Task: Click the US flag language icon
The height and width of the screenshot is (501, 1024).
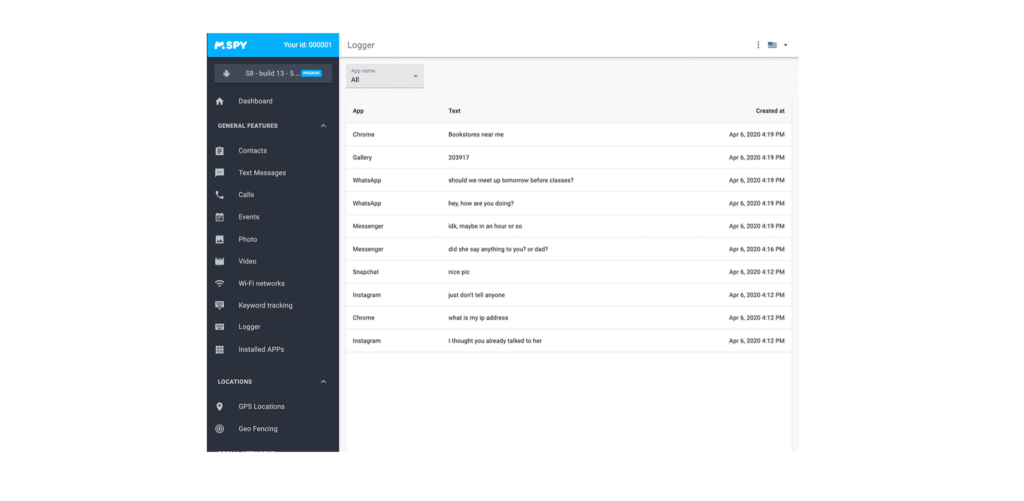Action: click(773, 45)
